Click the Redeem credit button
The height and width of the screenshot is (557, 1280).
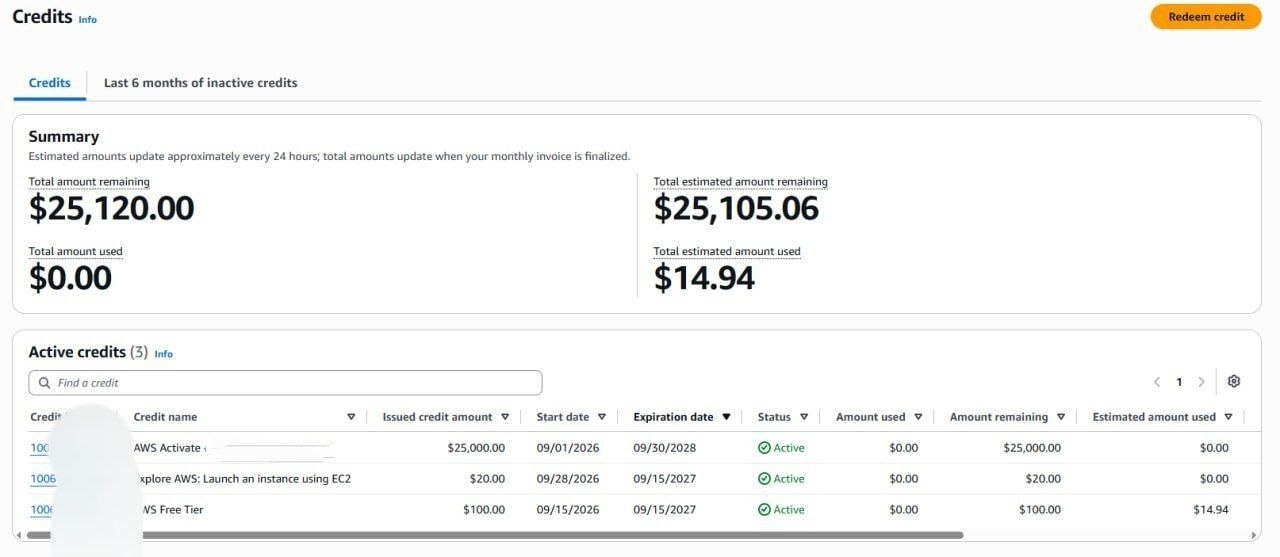[1206, 17]
